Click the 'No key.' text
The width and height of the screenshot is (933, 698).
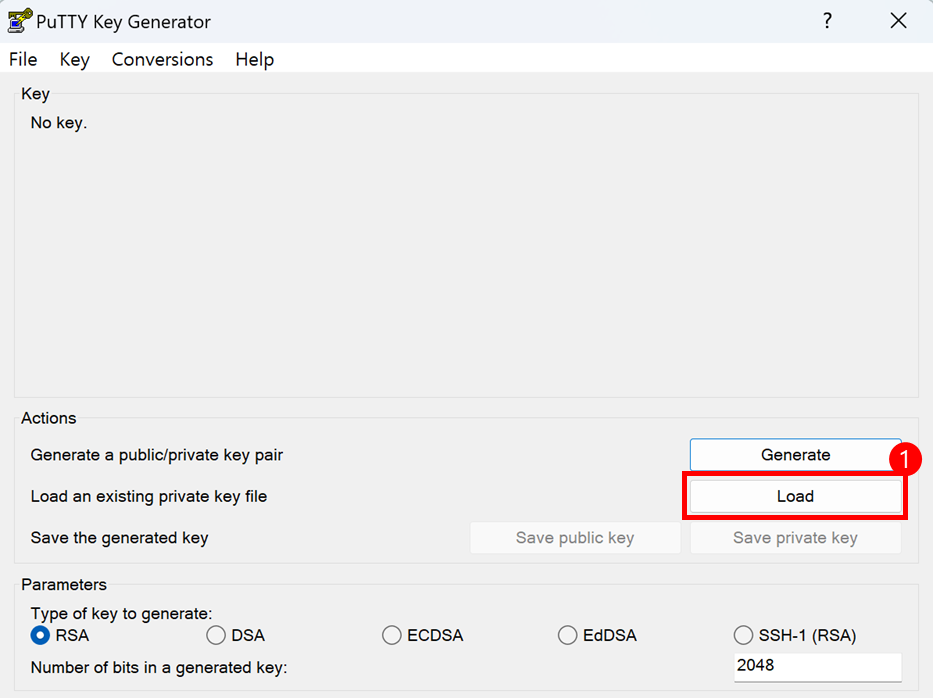point(59,123)
